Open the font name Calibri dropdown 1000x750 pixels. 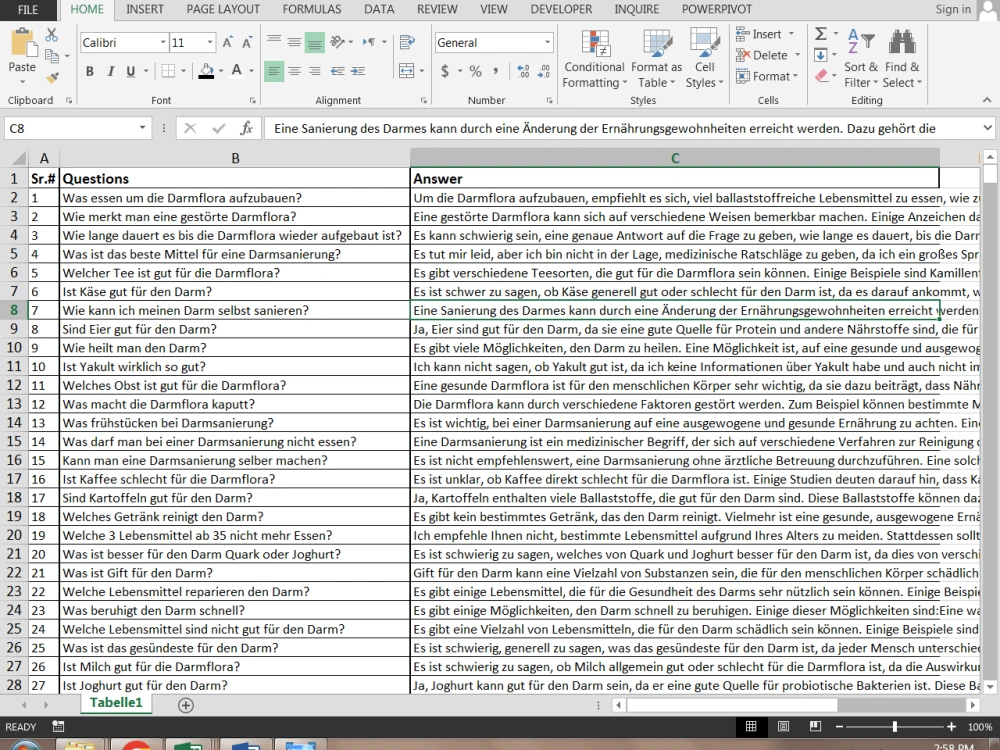pos(163,43)
